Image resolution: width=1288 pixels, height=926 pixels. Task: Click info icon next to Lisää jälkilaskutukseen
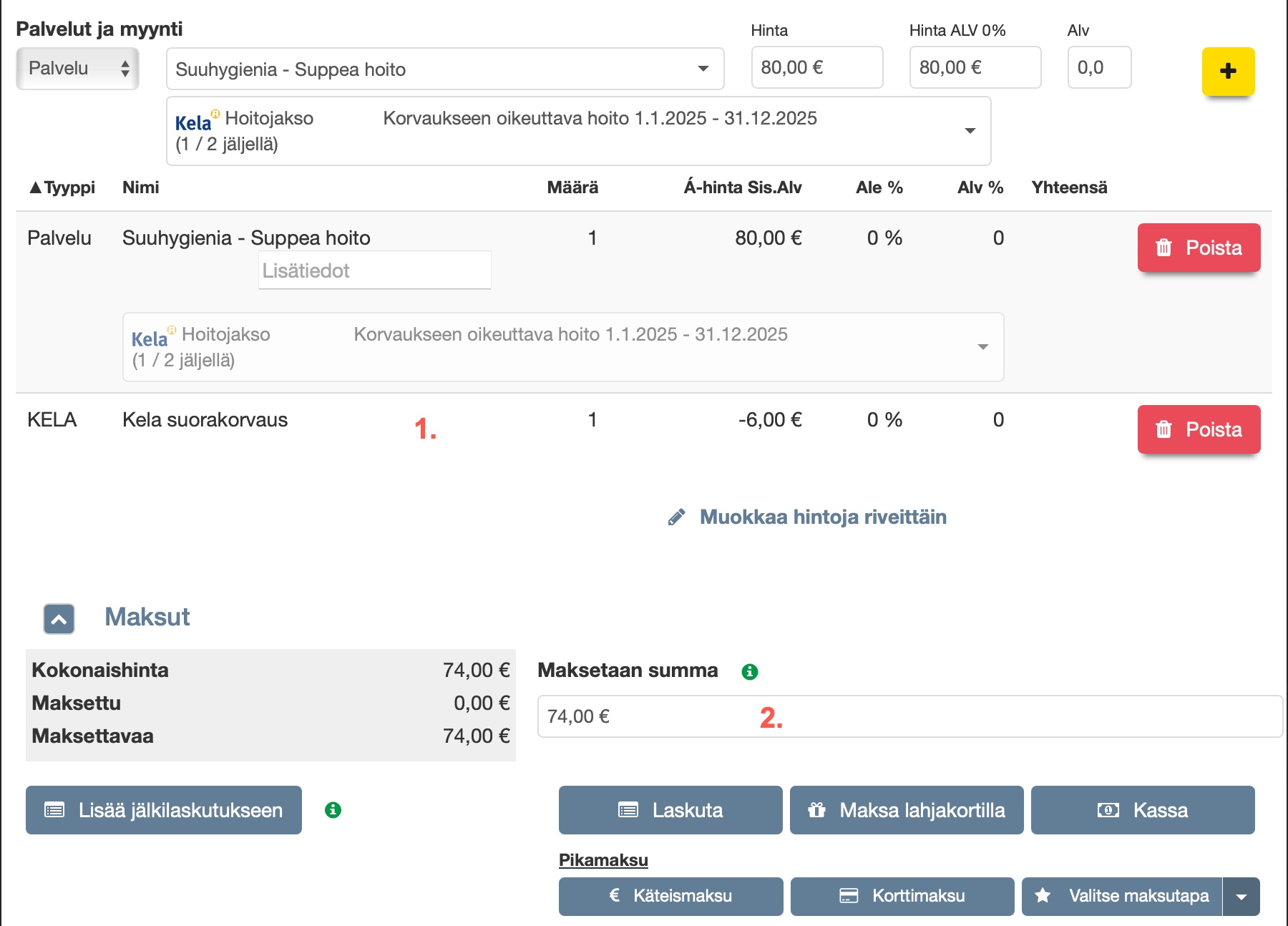(333, 810)
